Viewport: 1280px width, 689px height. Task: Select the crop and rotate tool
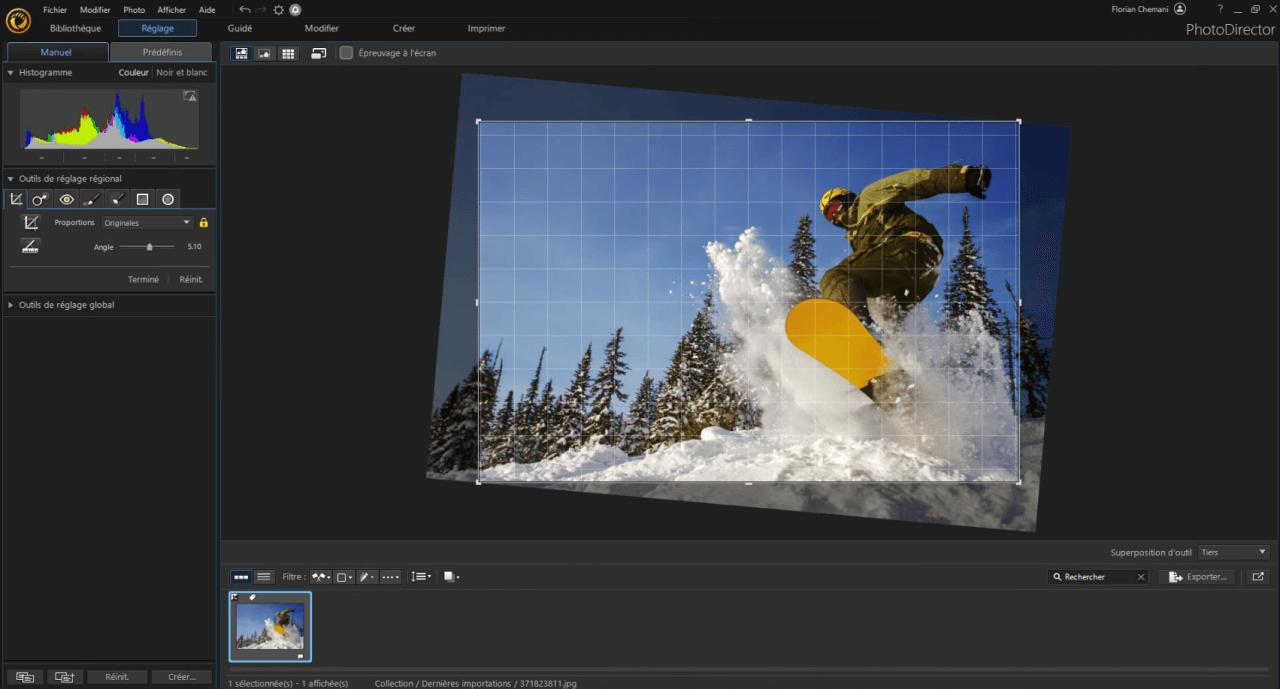coord(15,199)
